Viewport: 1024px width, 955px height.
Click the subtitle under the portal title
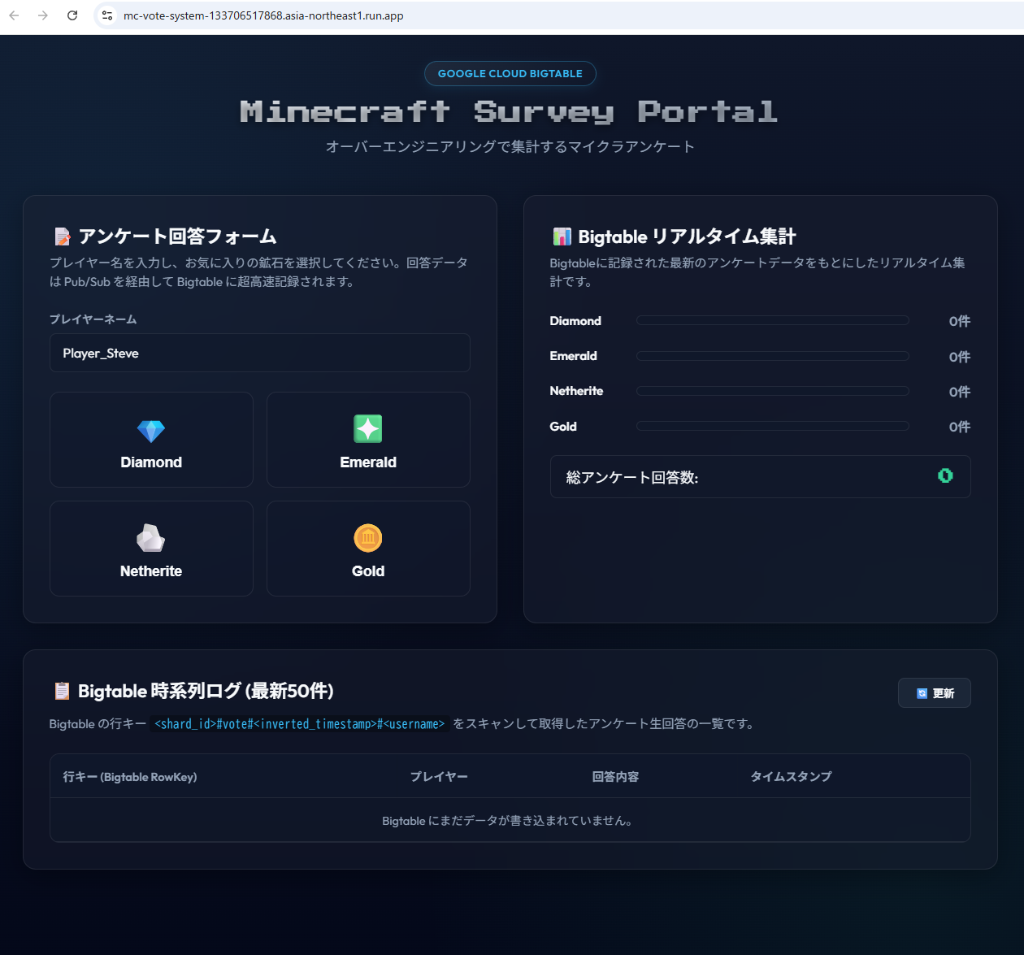510,147
